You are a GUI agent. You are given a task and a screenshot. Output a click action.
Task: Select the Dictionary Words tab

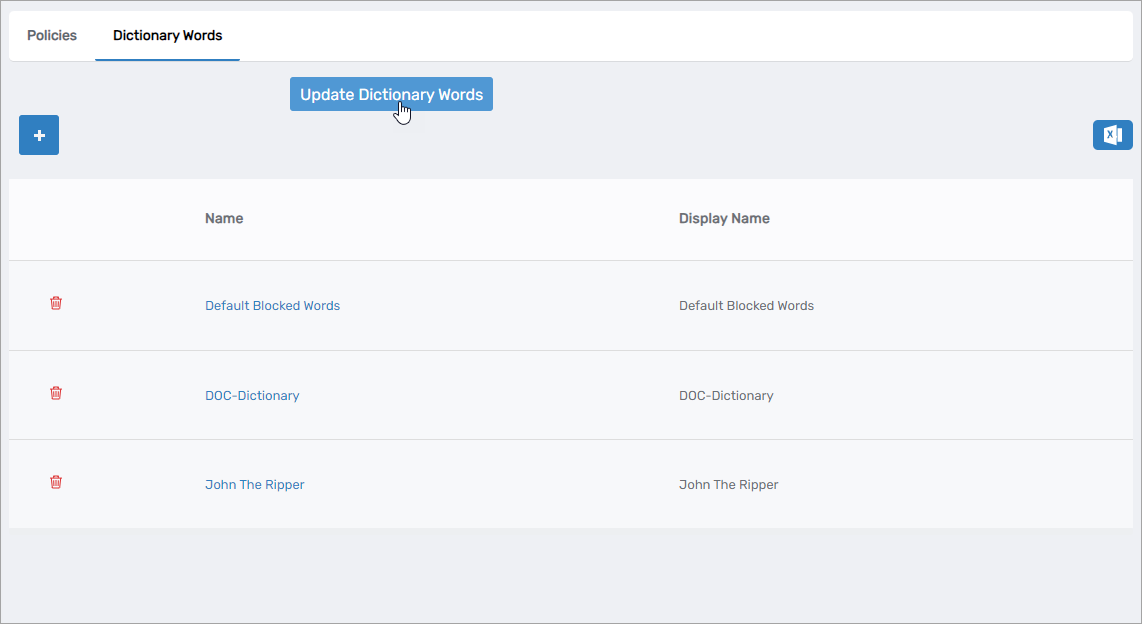point(167,35)
